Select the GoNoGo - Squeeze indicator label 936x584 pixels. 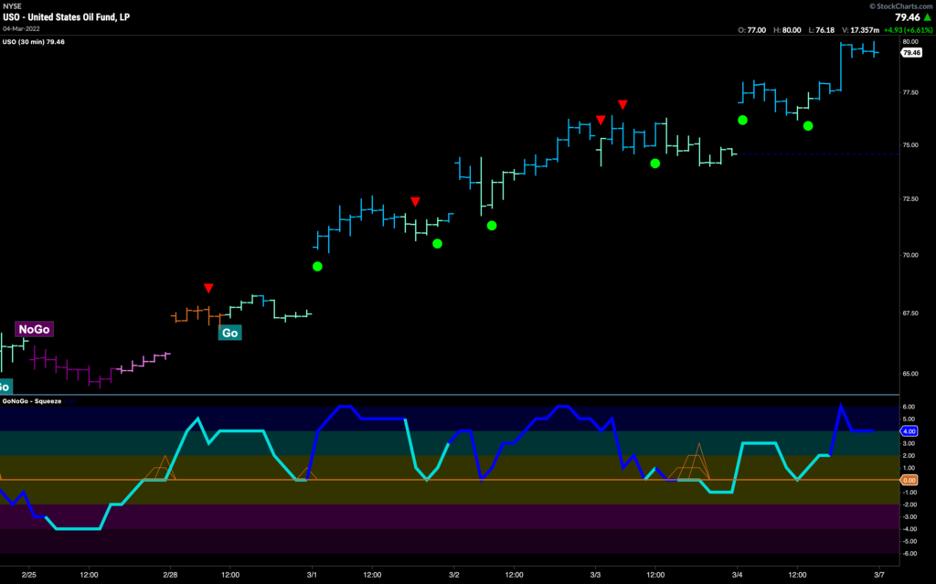click(32, 401)
